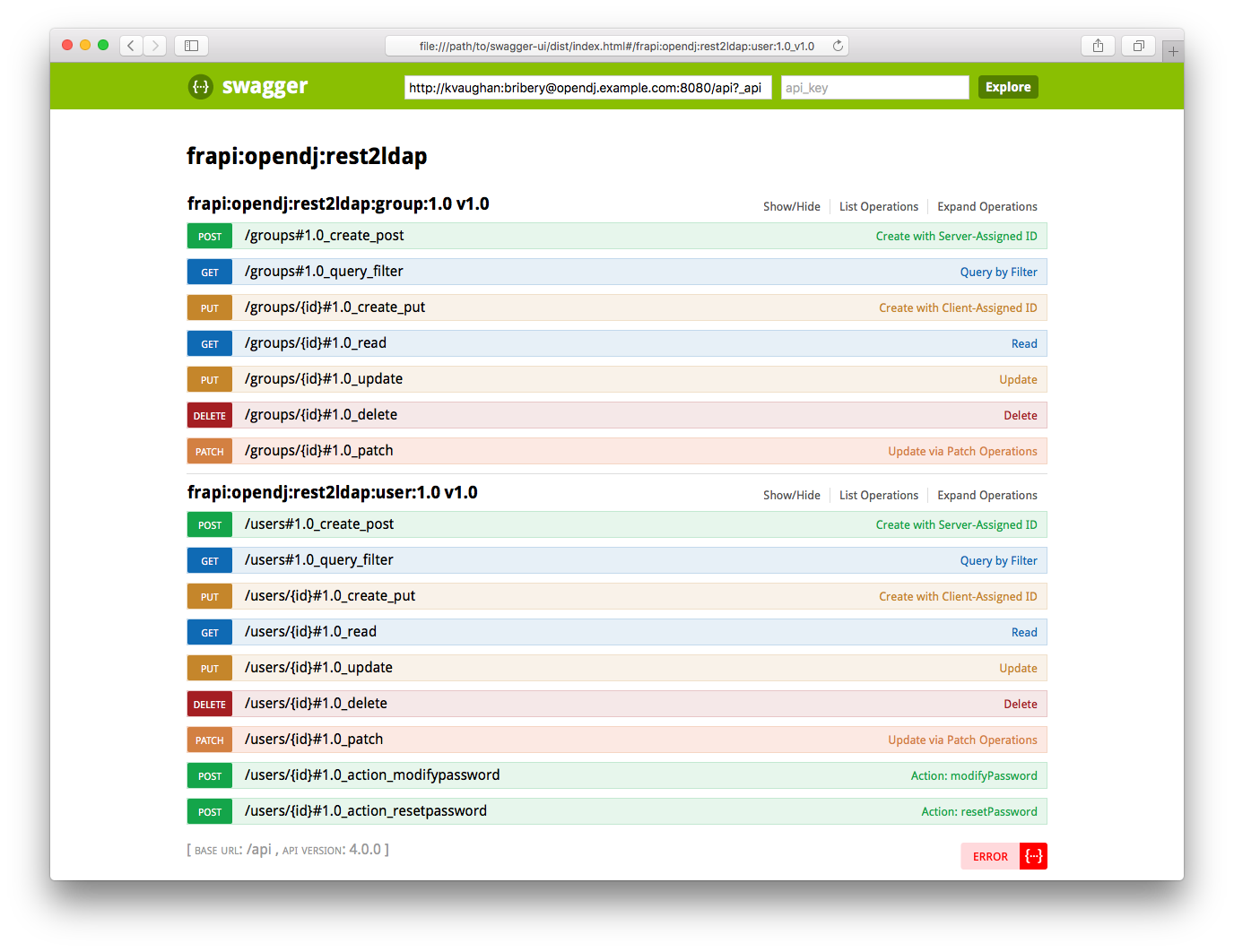Click the PATCH badge for groups patch
1234x952 pixels.
click(x=210, y=452)
